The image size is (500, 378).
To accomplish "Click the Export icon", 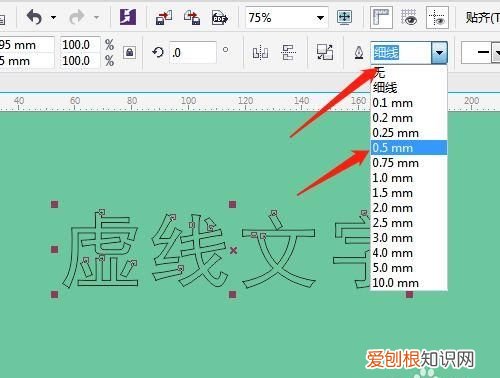I will 192,17.
